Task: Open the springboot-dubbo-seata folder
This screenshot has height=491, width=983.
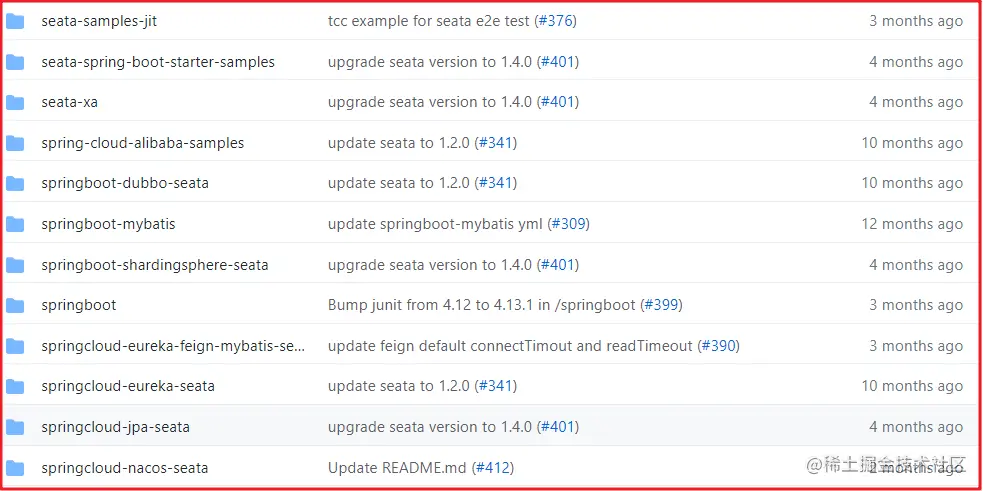Action: (125, 183)
